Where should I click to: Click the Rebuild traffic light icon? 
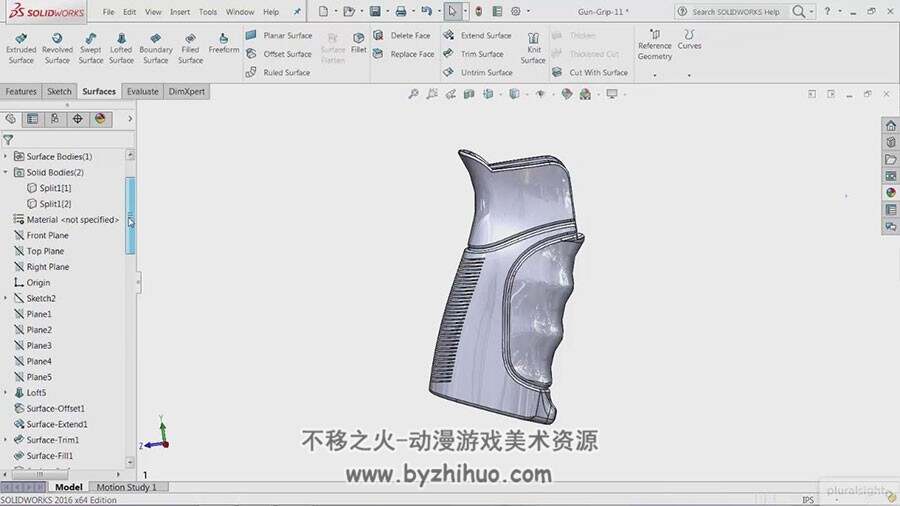coord(479,11)
